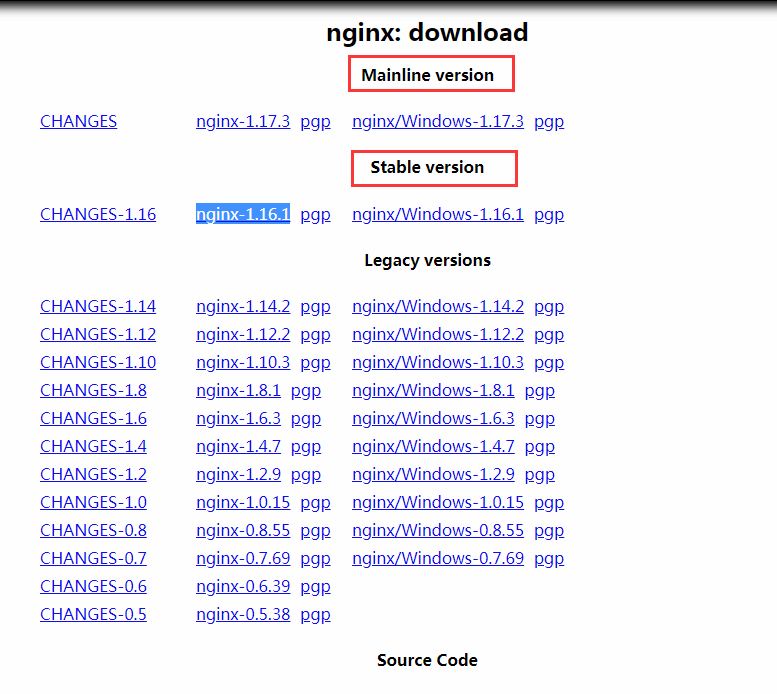Download nginx/Windows-1.14.2

pos(438,307)
